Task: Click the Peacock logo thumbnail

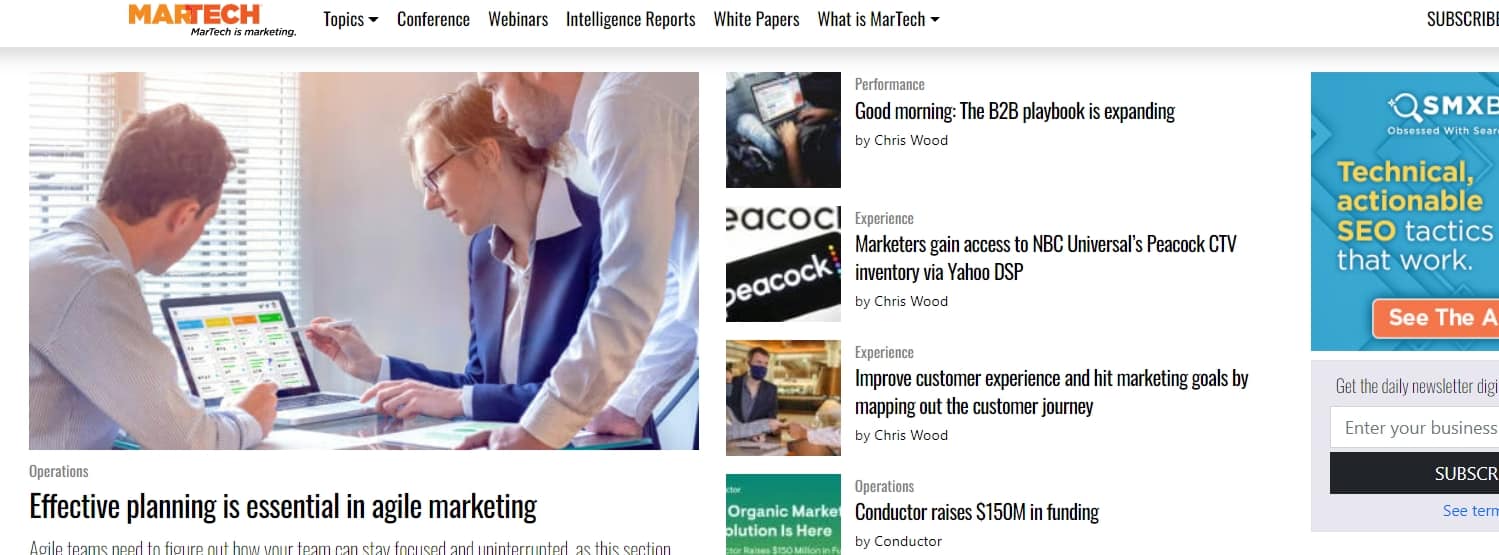Action: click(x=783, y=264)
